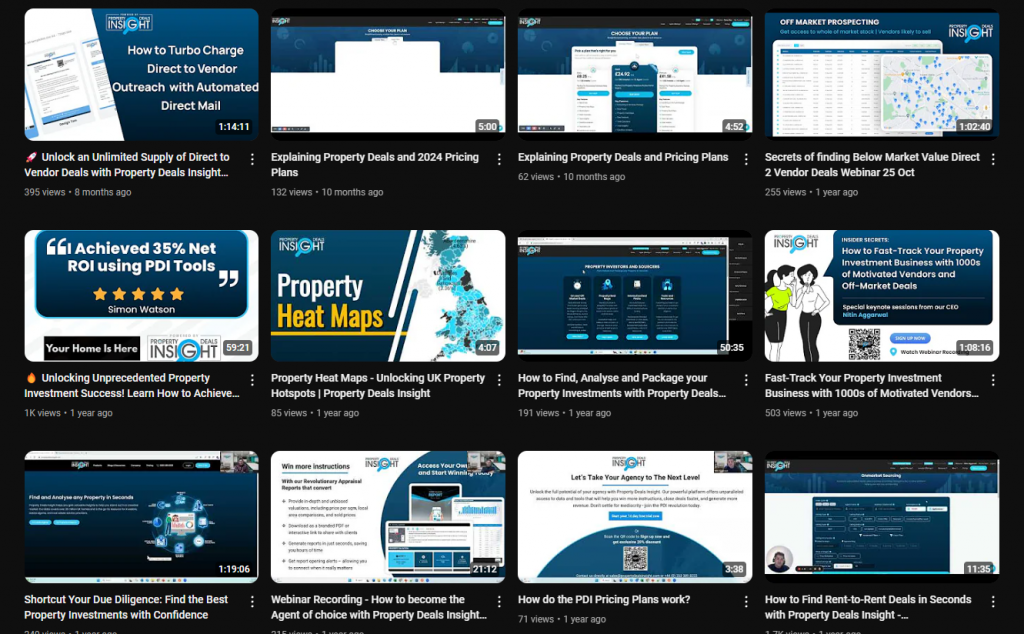
Task: Click the 71 views • 1 year ago text
Action: point(562,619)
